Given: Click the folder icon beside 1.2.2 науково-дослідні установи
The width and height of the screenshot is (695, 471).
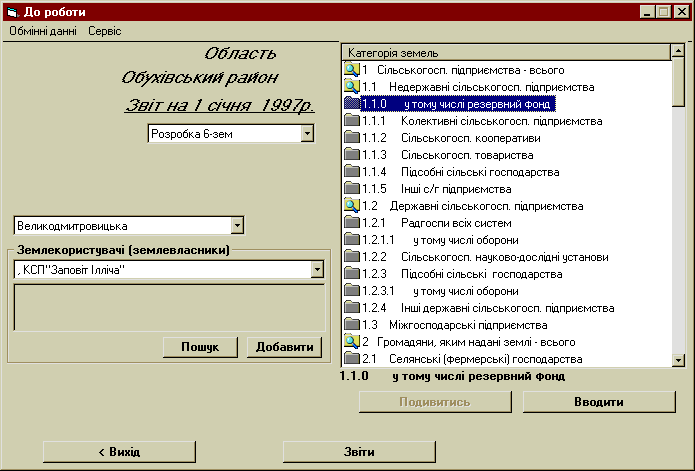Looking at the screenshot, I should 351,257.
